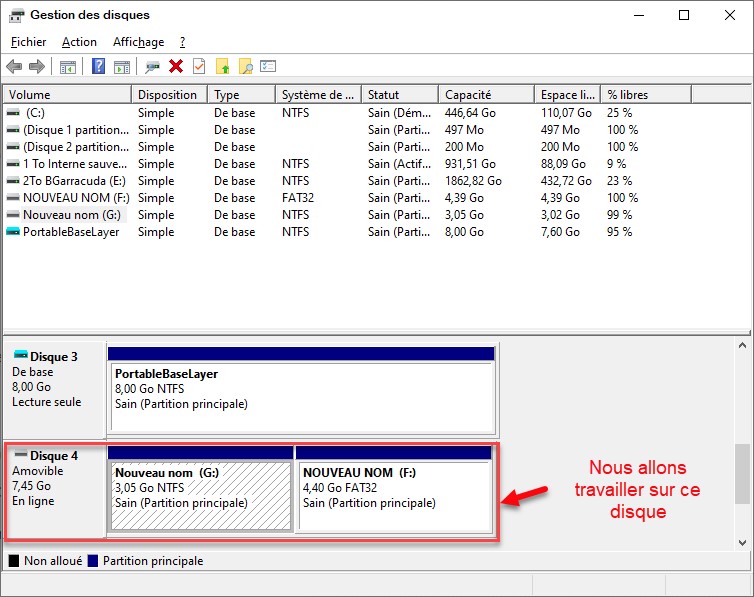Open the Action menu
Screen dimensions: 754x597
[x=79, y=42]
